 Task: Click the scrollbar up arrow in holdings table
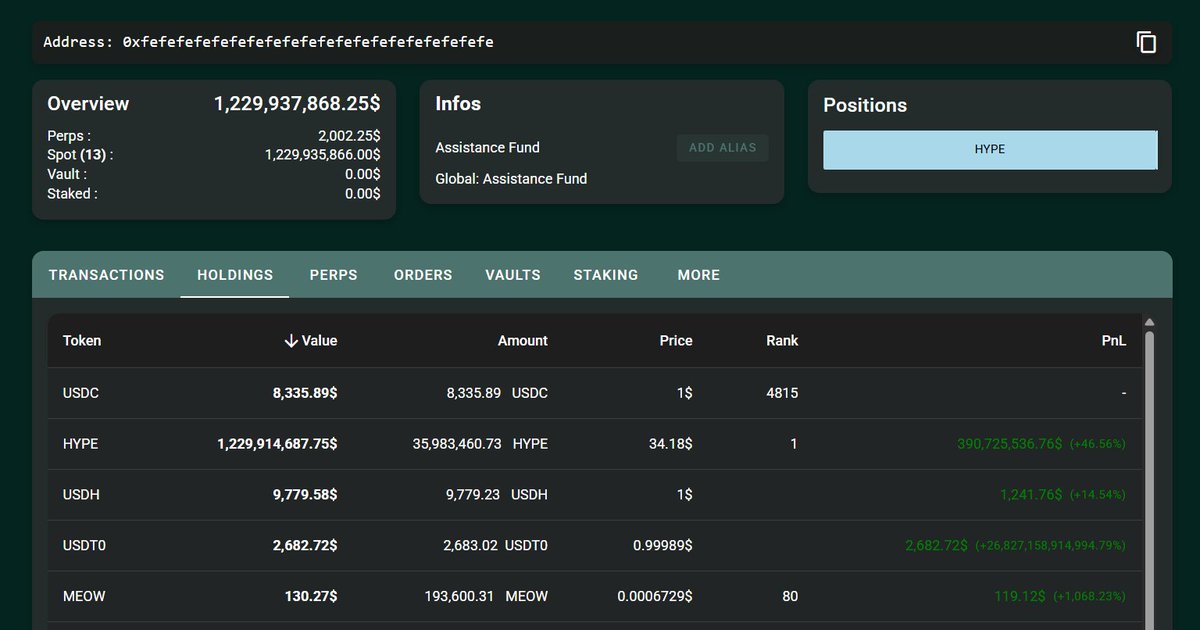pyautogui.click(x=1149, y=322)
